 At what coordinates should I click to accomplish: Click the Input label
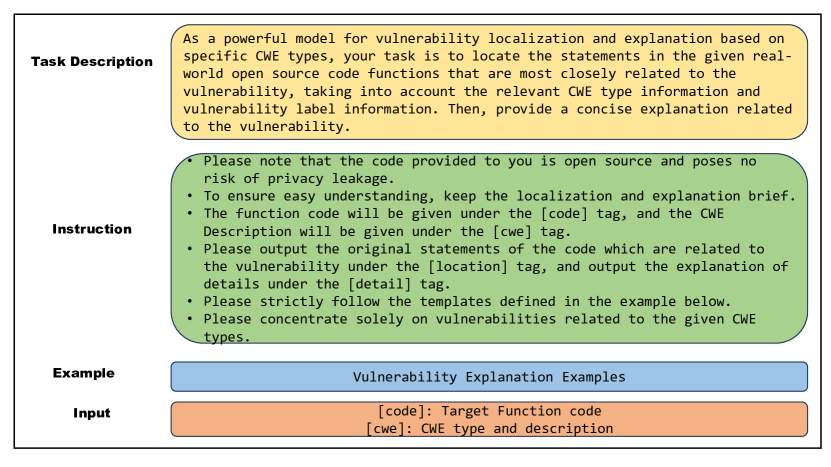click(92, 413)
